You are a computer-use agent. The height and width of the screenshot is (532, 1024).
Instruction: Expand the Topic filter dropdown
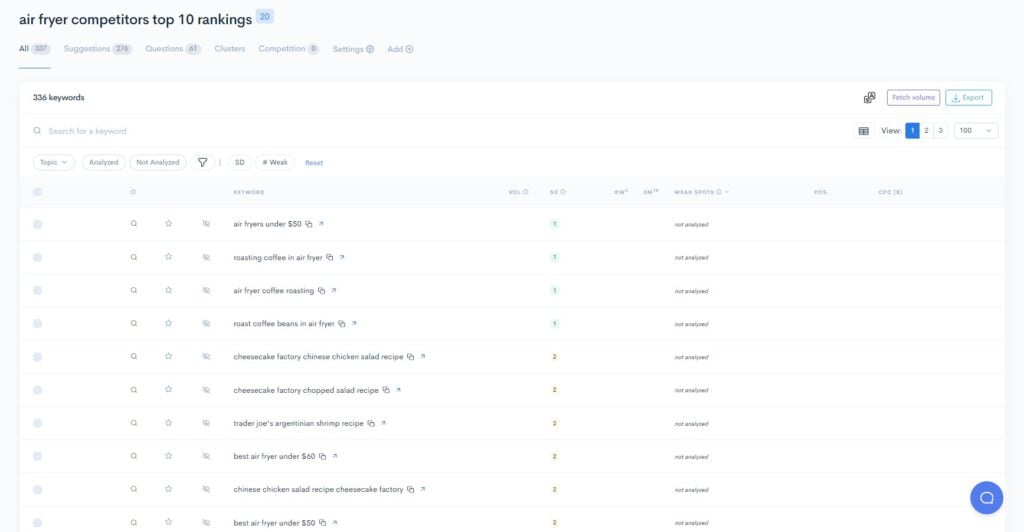54,162
